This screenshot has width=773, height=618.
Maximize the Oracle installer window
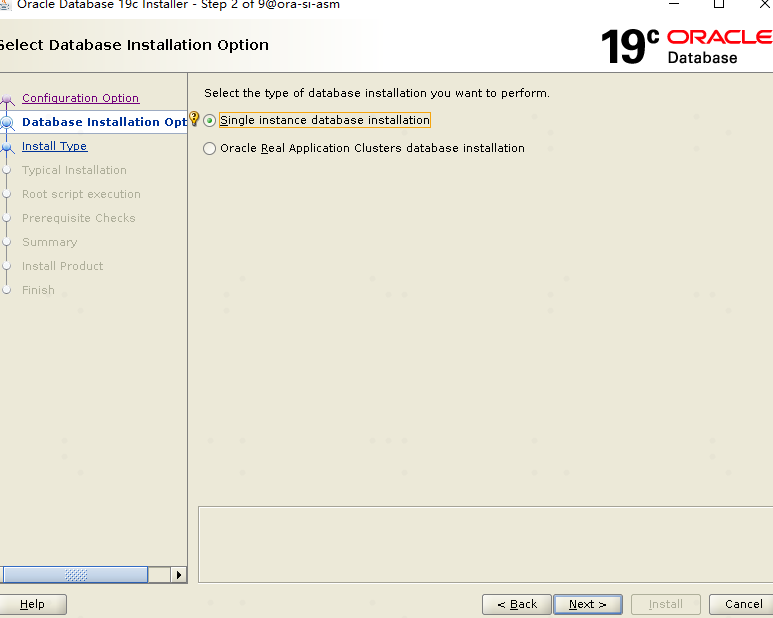click(719, 4)
